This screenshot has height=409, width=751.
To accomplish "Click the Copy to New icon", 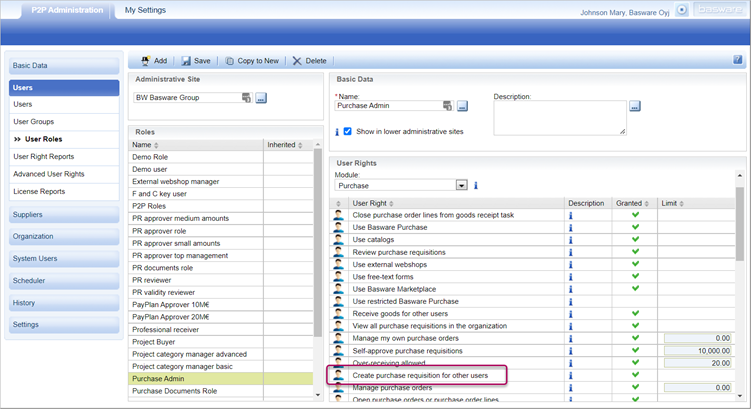I will click(229, 61).
